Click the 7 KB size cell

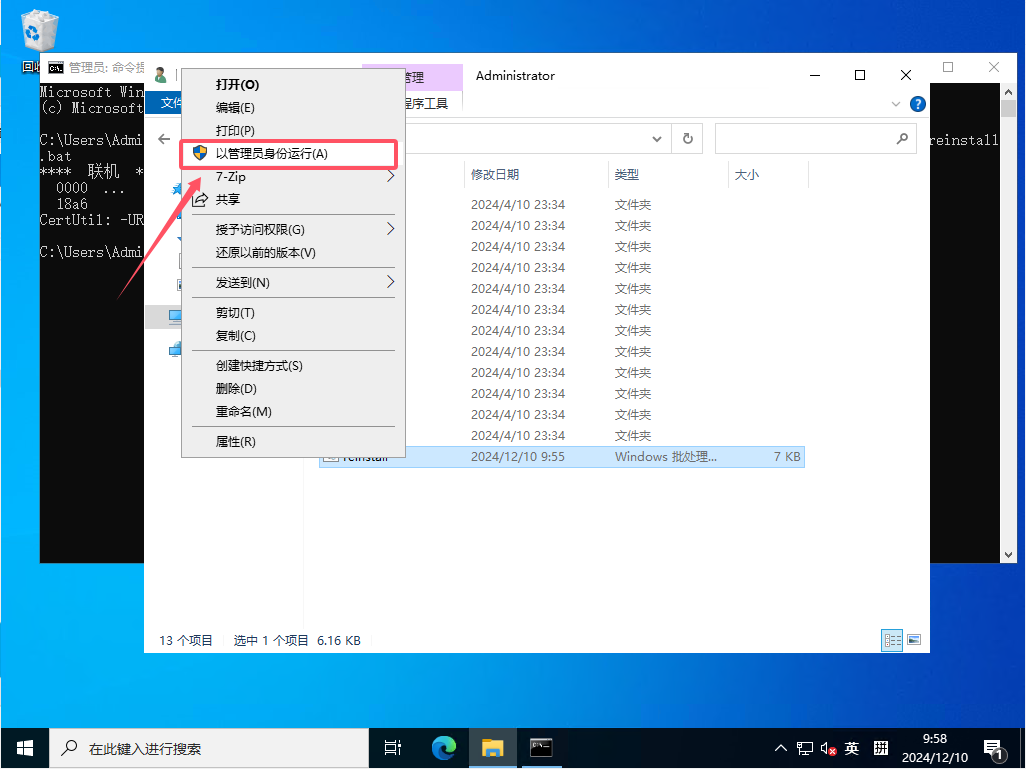(787, 457)
